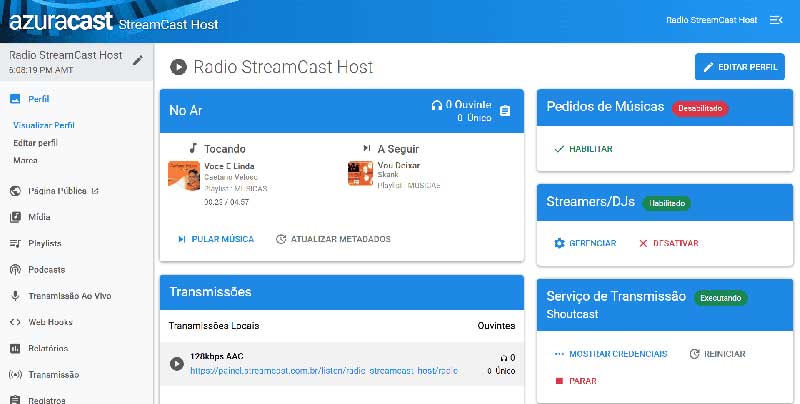Click the Relatórios chart icon
This screenshot has height=404, width=800.
pos(15,348)
